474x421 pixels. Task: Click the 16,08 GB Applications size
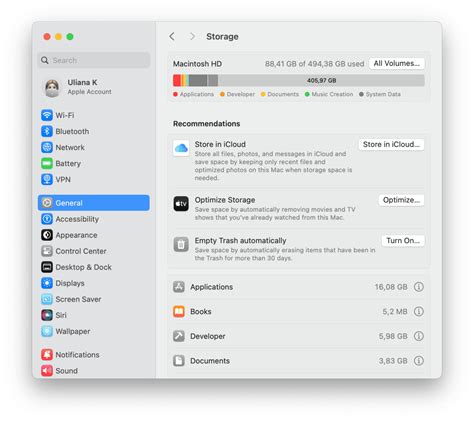pyautogui.click(x=391, y=287)
